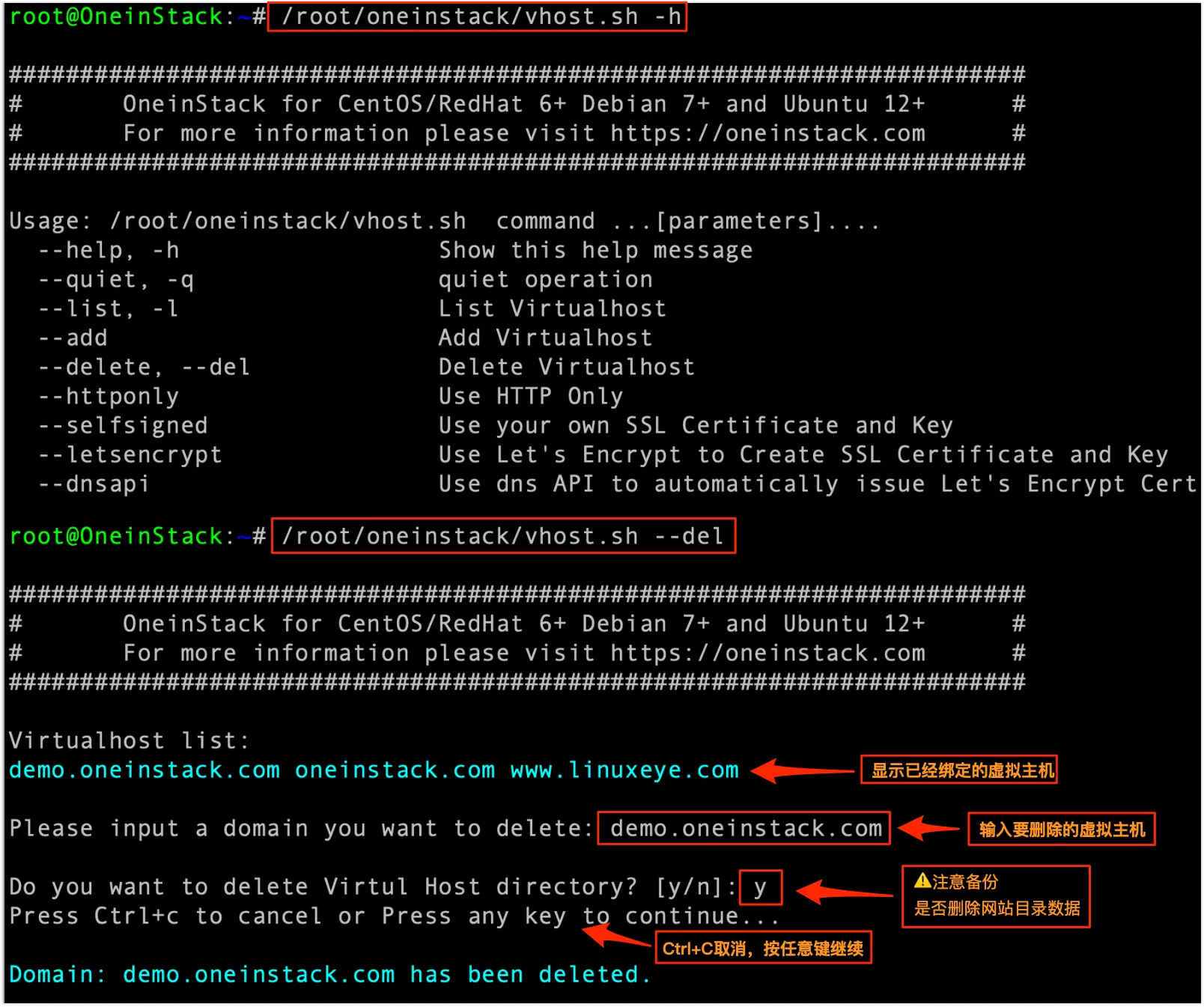Click the highlighted vhost.sh --del command
The height and width of the screenshot is (1007, 1204).
[x=503, y=536]
